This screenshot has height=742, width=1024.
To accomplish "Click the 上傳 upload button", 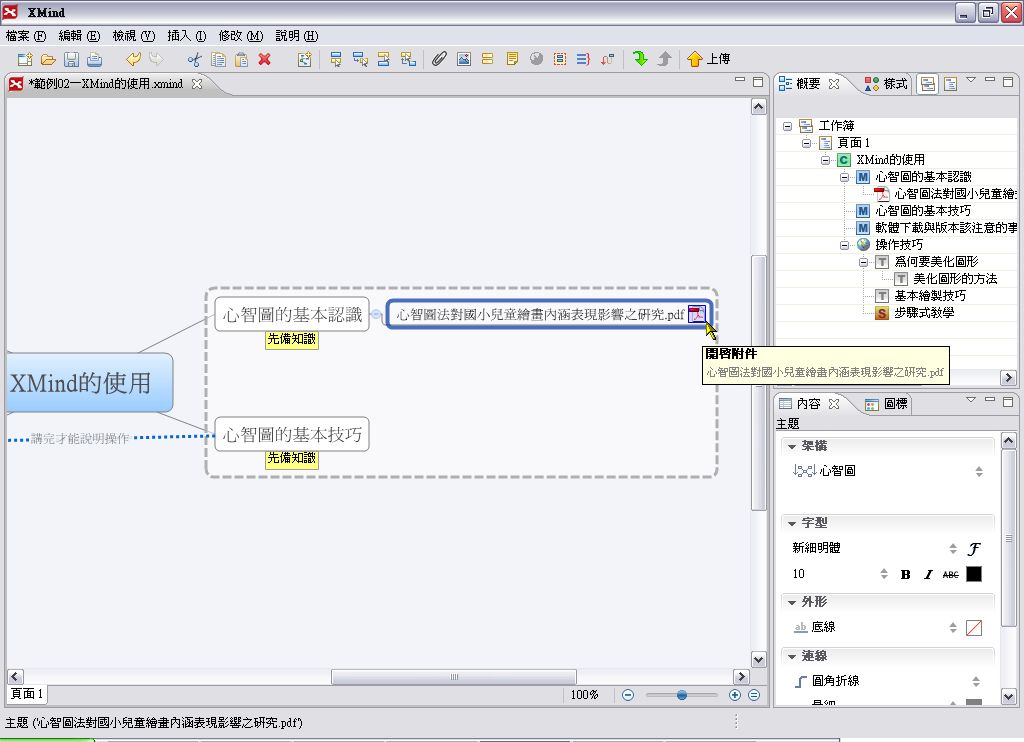I will (x=709, y=59).
